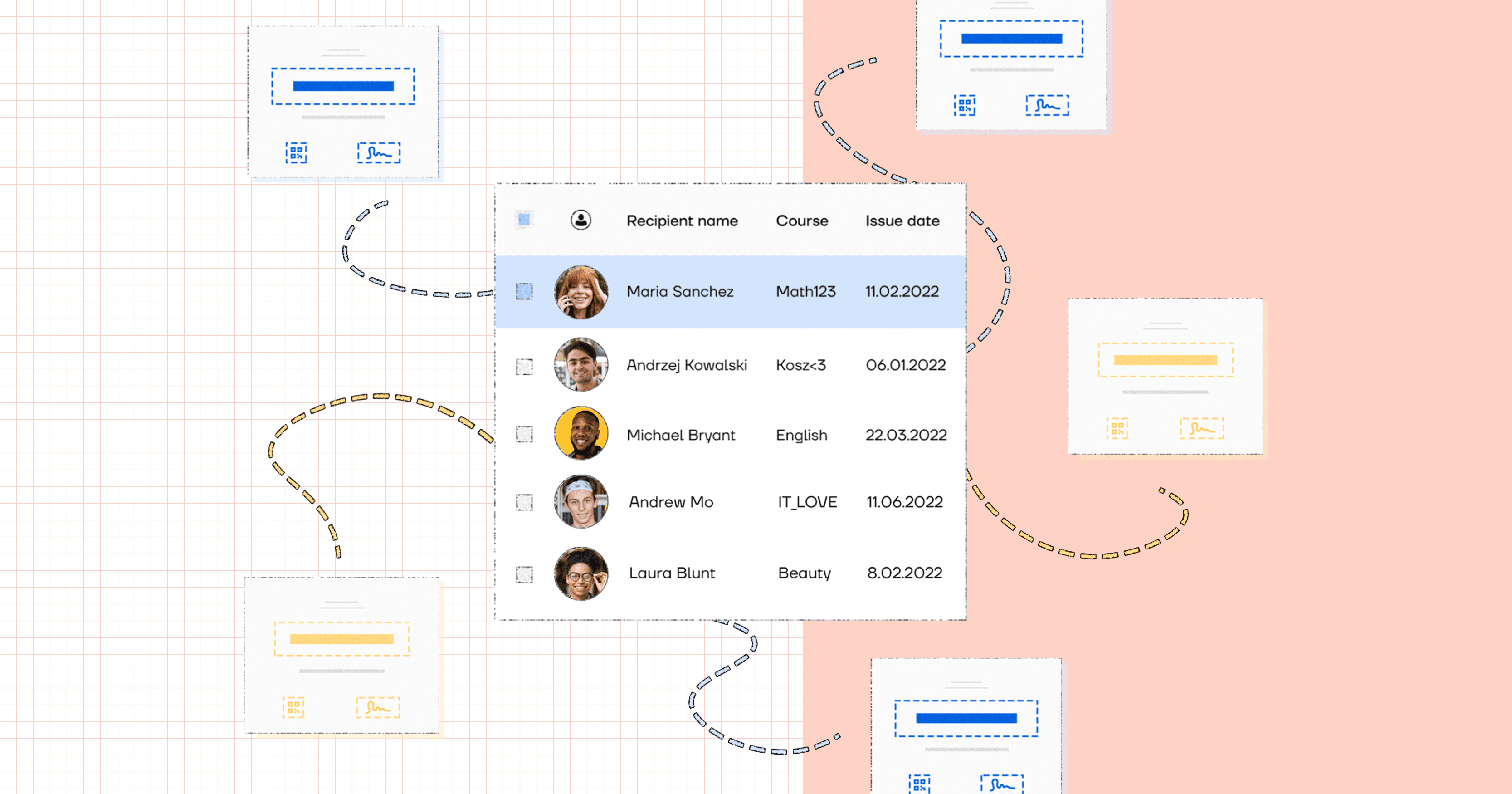Image resolution: width=1512 pixels, height=794 pixels.
Task: Click signature icon on top-left blue certificate
Action: (x=379, y=153)
